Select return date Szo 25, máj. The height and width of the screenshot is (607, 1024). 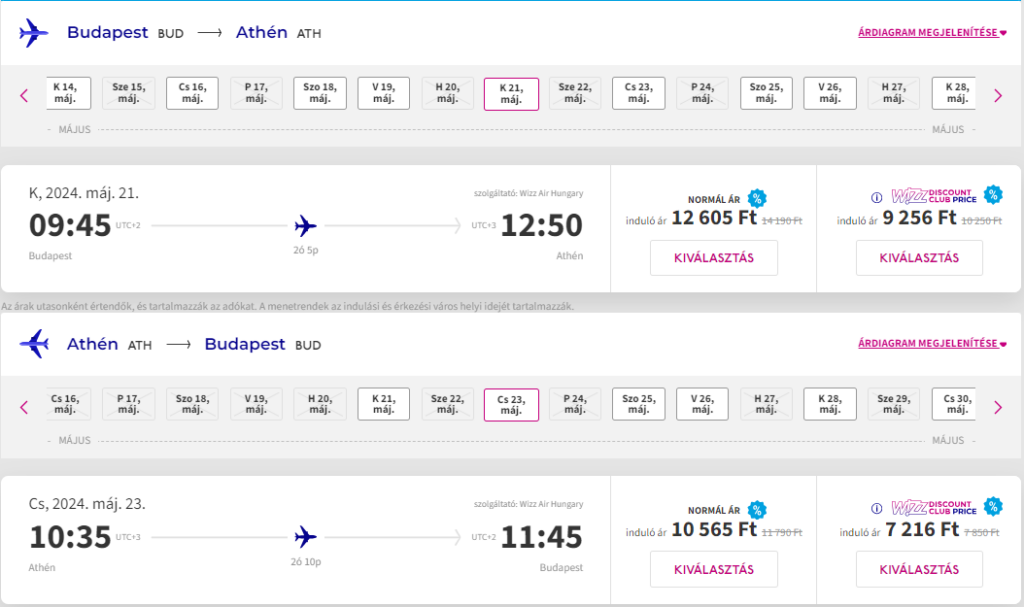click(x=639, y=404)
